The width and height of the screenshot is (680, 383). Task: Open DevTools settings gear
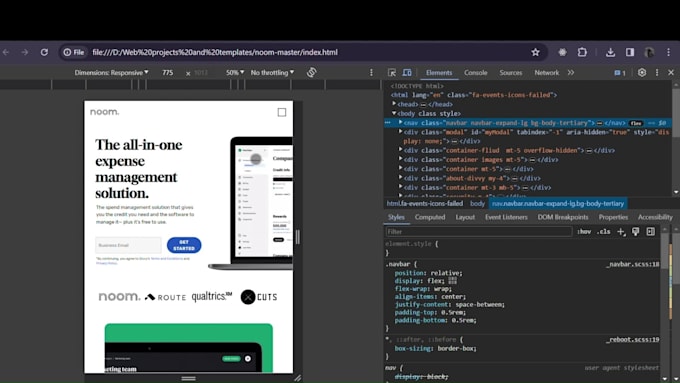click(x=642, y=72)
